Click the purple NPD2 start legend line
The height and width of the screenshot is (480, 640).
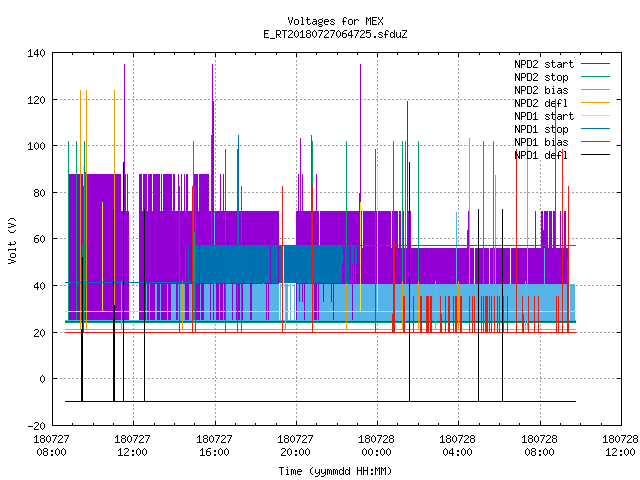[x=595, y=64]
